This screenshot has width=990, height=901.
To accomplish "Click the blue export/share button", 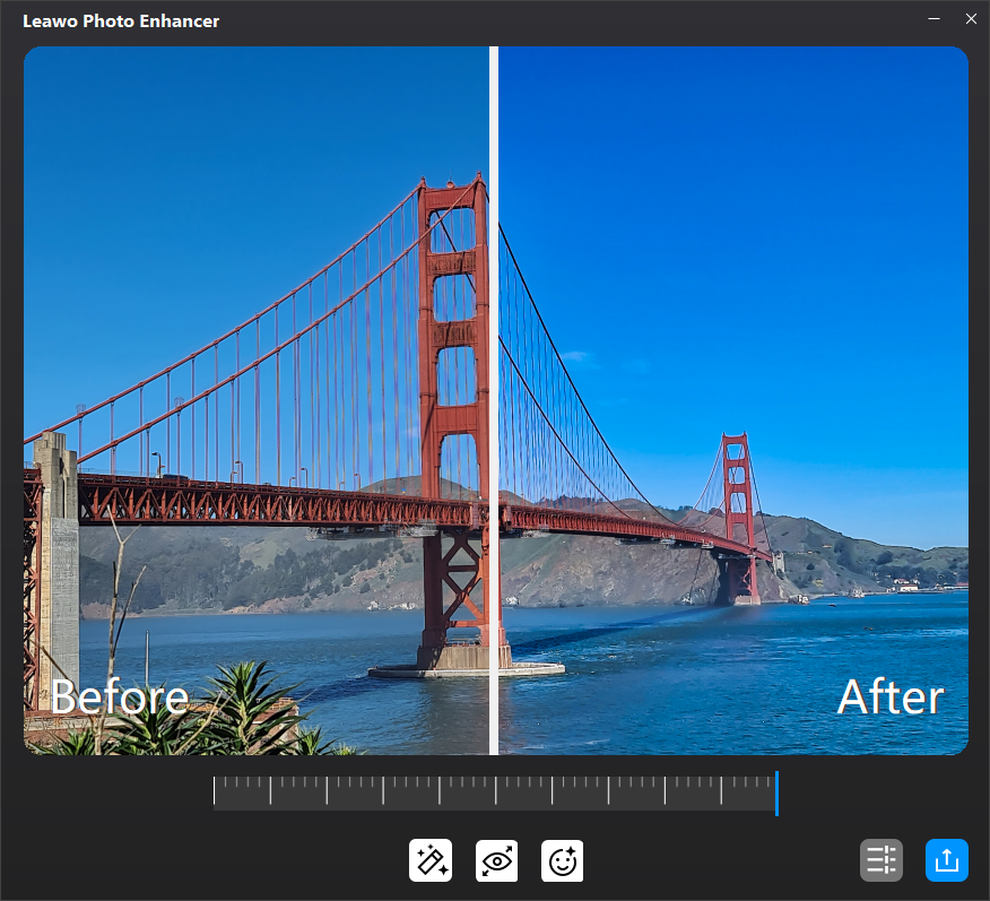I will point(946,860).
